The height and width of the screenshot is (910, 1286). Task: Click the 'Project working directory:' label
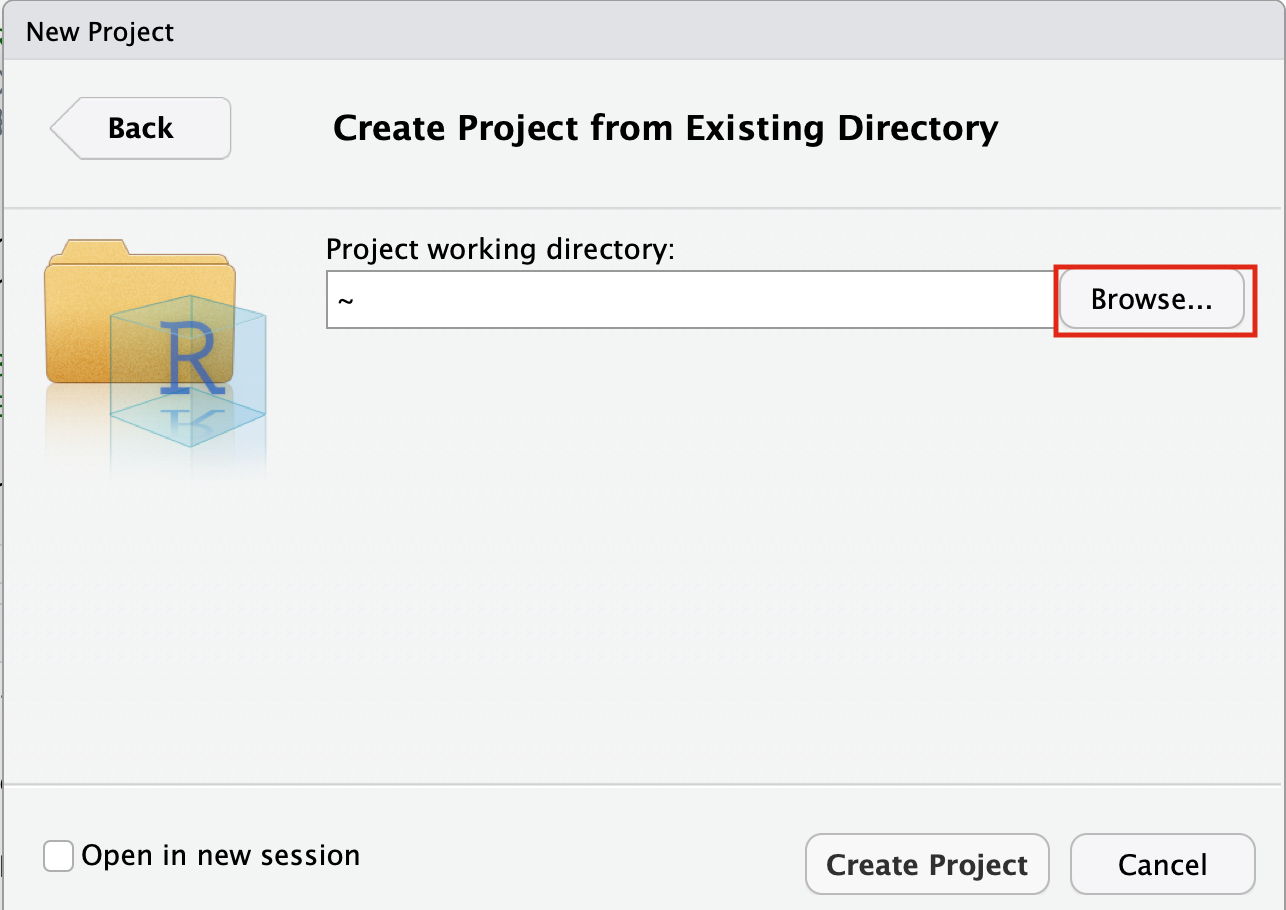[x=501, y=249]
